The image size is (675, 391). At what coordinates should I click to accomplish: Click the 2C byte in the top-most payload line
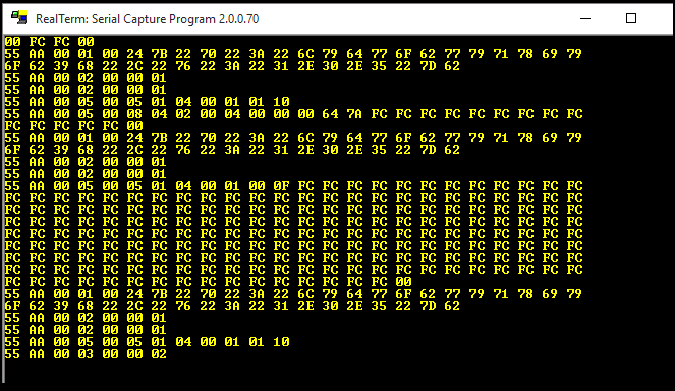pos(135,66)
